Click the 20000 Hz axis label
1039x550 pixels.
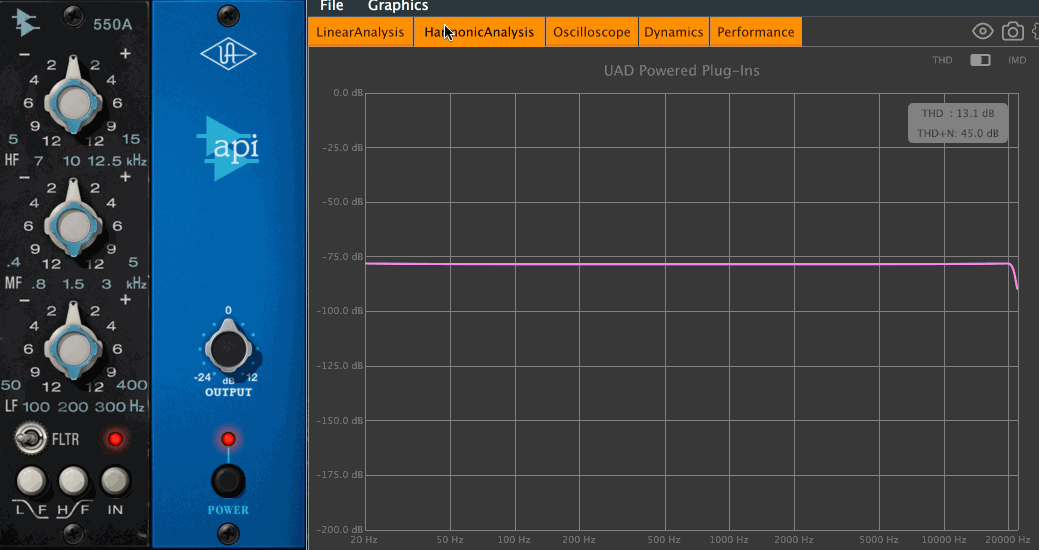1007,539
